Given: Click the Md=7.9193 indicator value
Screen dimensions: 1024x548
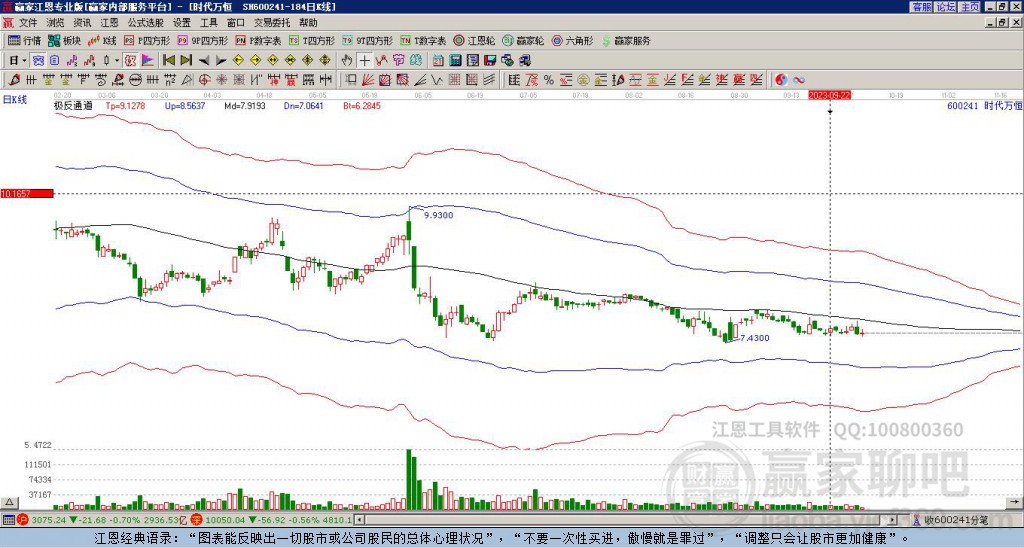Looking at the screenshot, I should (x=245, y=105).
